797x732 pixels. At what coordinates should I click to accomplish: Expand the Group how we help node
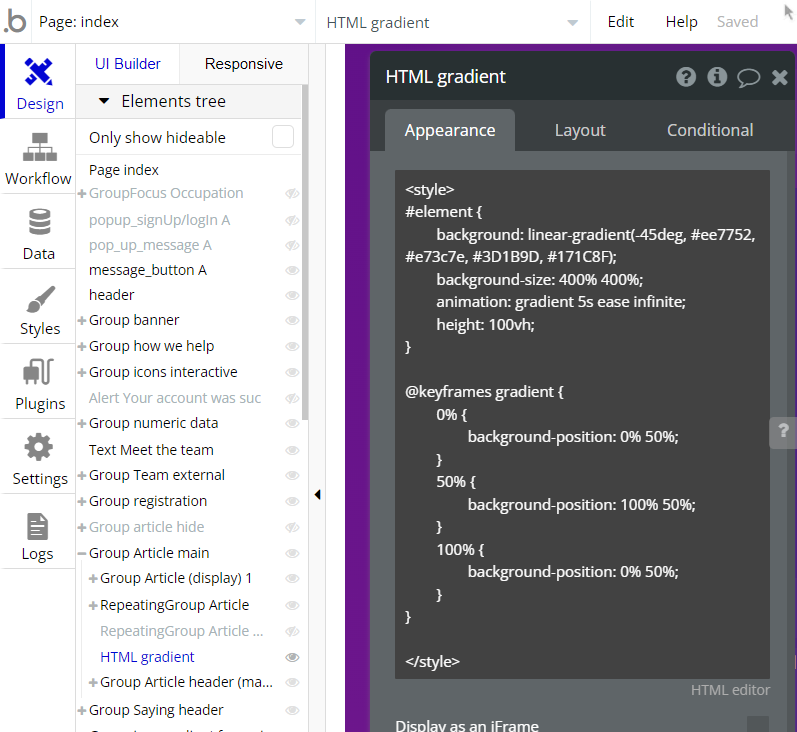tap(82, 346)
